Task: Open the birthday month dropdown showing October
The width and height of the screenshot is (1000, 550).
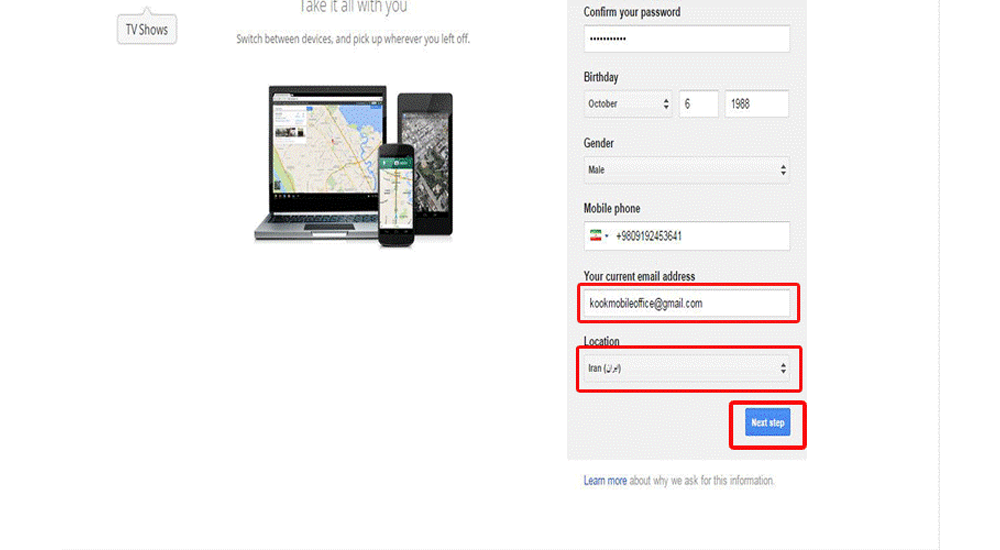Action: point(628,104)
